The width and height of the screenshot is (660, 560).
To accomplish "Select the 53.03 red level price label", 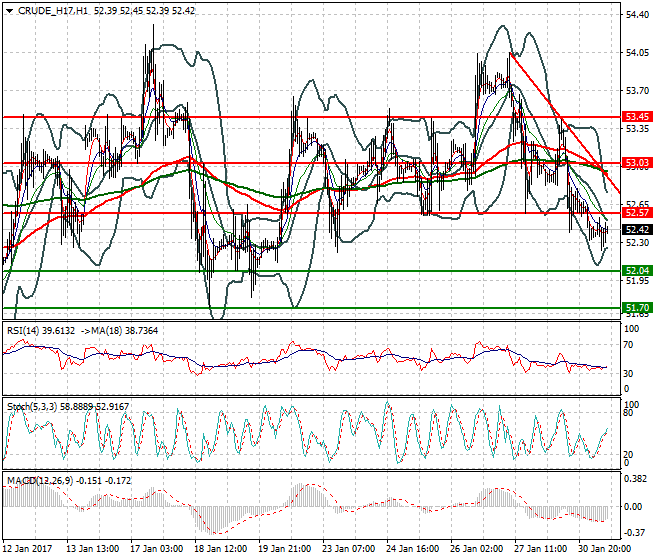I will click(x=638, y=163).
